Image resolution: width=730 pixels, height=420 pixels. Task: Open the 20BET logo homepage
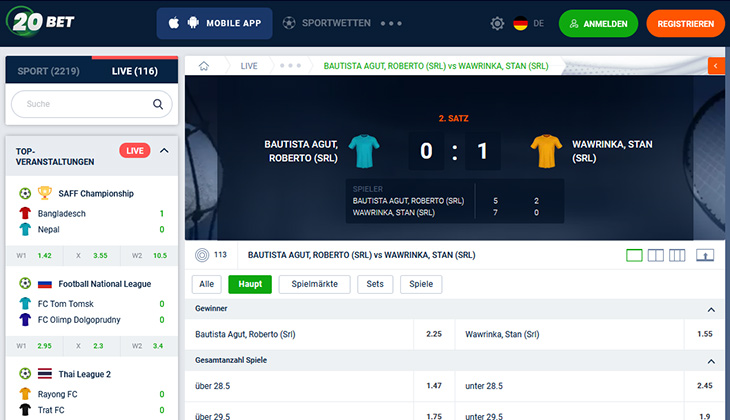pos(41,21)
